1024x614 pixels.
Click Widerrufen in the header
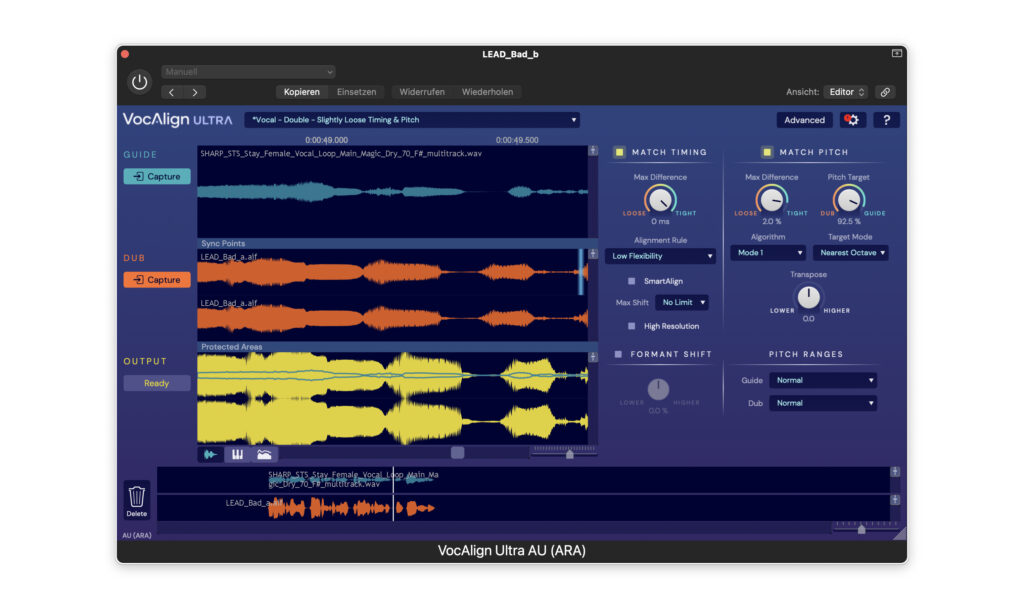[422, 92]
